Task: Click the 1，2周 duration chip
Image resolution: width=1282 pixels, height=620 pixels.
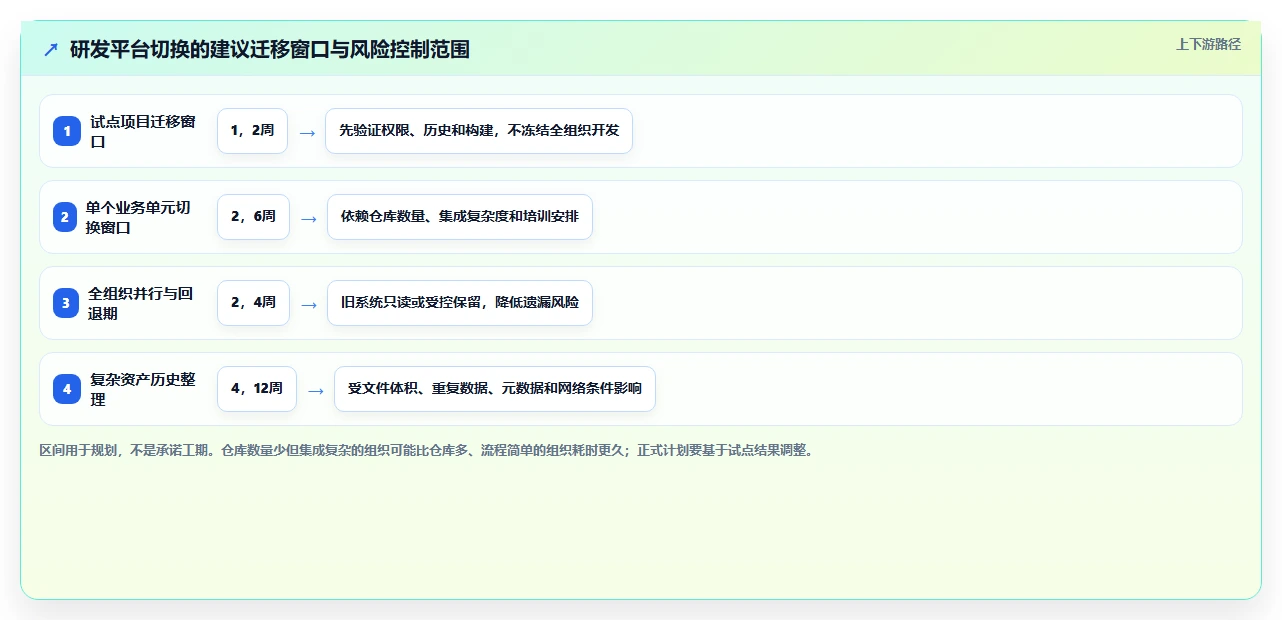Action: point(252,131)
